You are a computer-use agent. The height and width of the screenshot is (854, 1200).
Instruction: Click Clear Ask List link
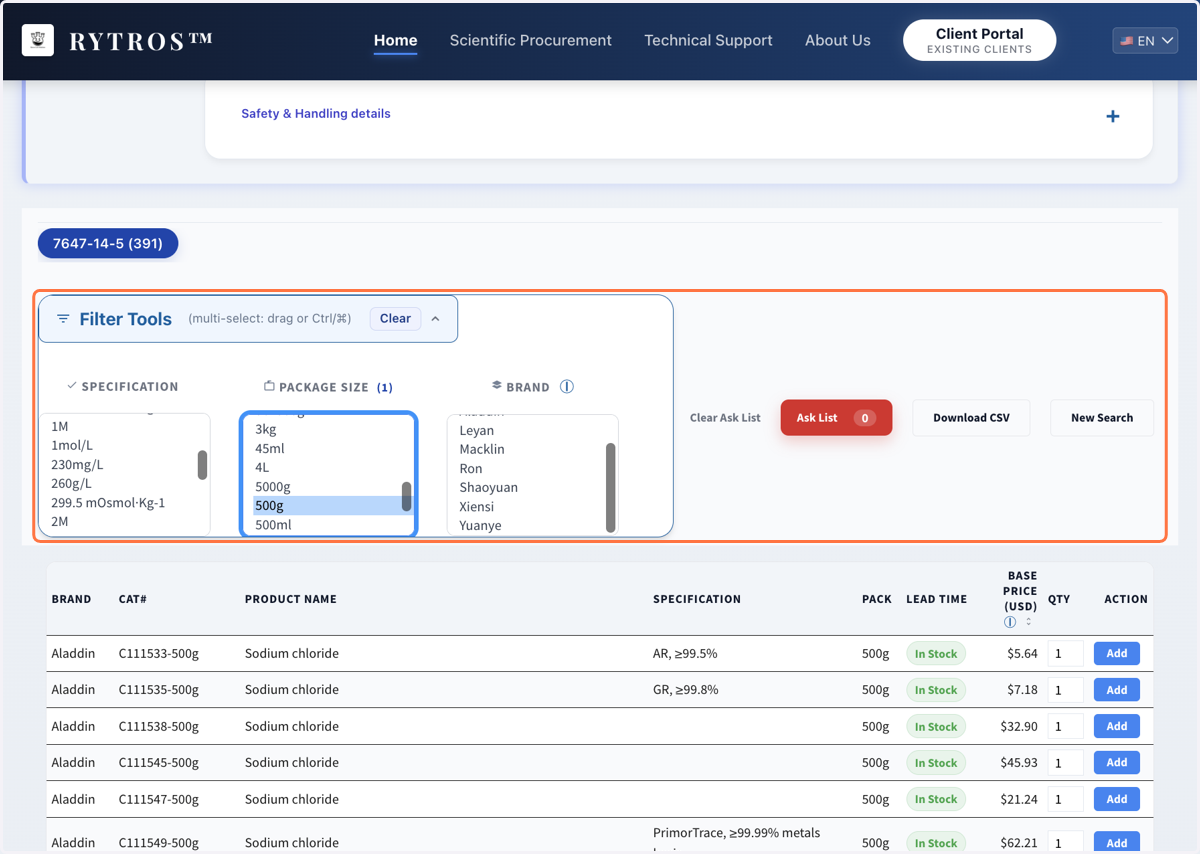725,418
